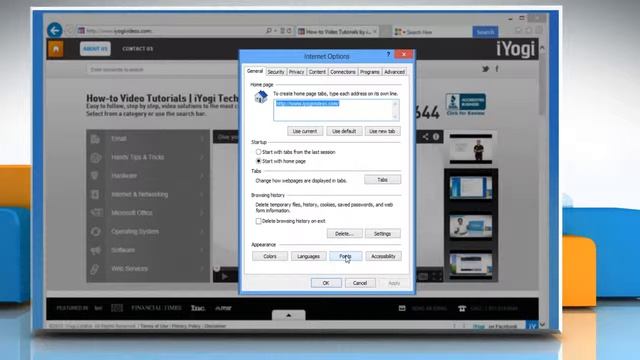Switch to the Connections tab
640x360 pixels.
coord(342,72)
